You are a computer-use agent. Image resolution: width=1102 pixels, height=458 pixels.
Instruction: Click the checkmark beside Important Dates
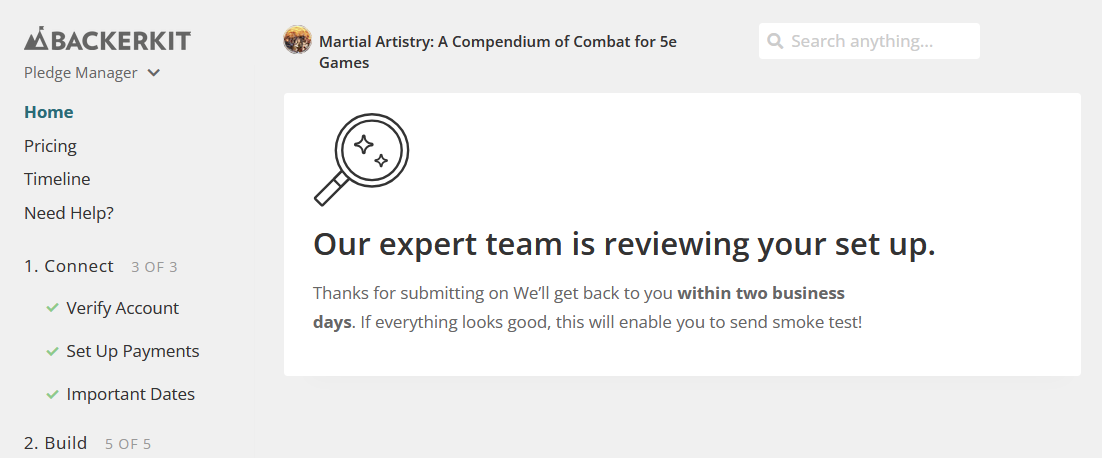point(52,394)
